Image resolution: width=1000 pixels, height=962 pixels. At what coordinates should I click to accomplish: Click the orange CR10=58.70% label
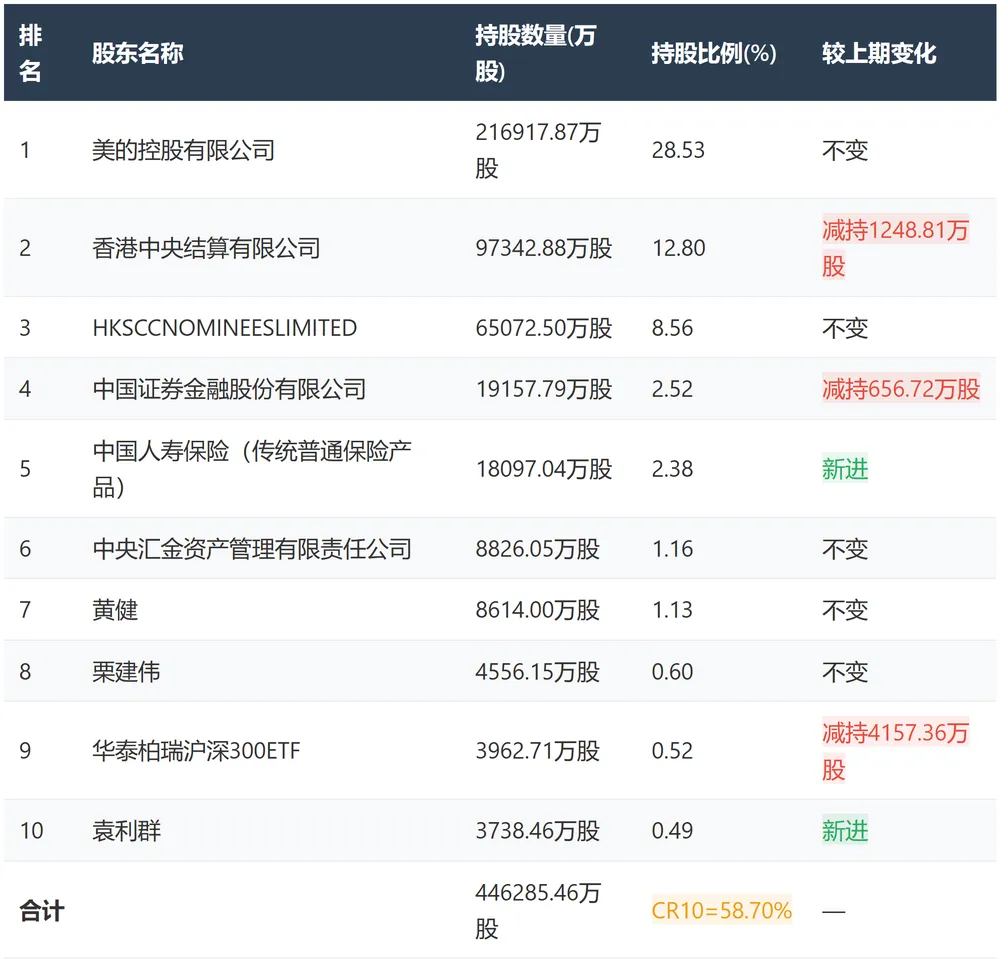721,911
